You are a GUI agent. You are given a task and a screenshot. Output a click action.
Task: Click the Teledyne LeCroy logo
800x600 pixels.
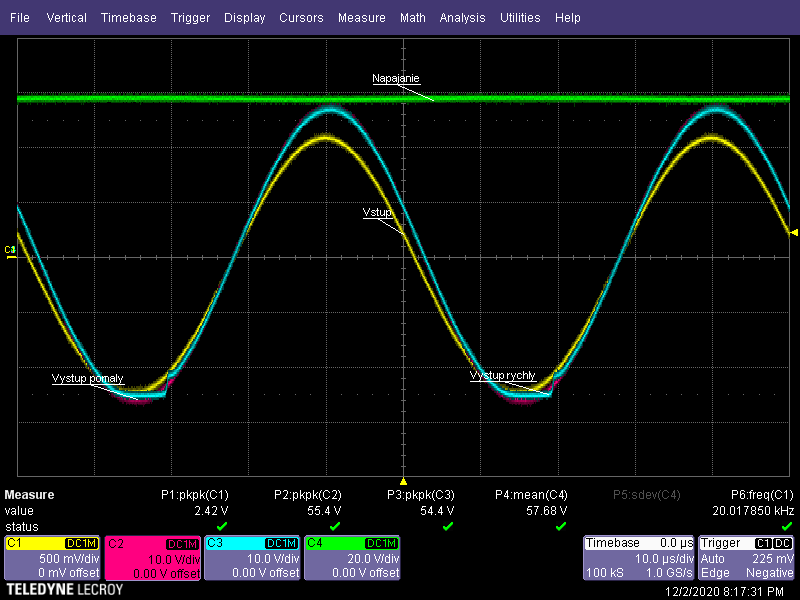tap(65, 590)
